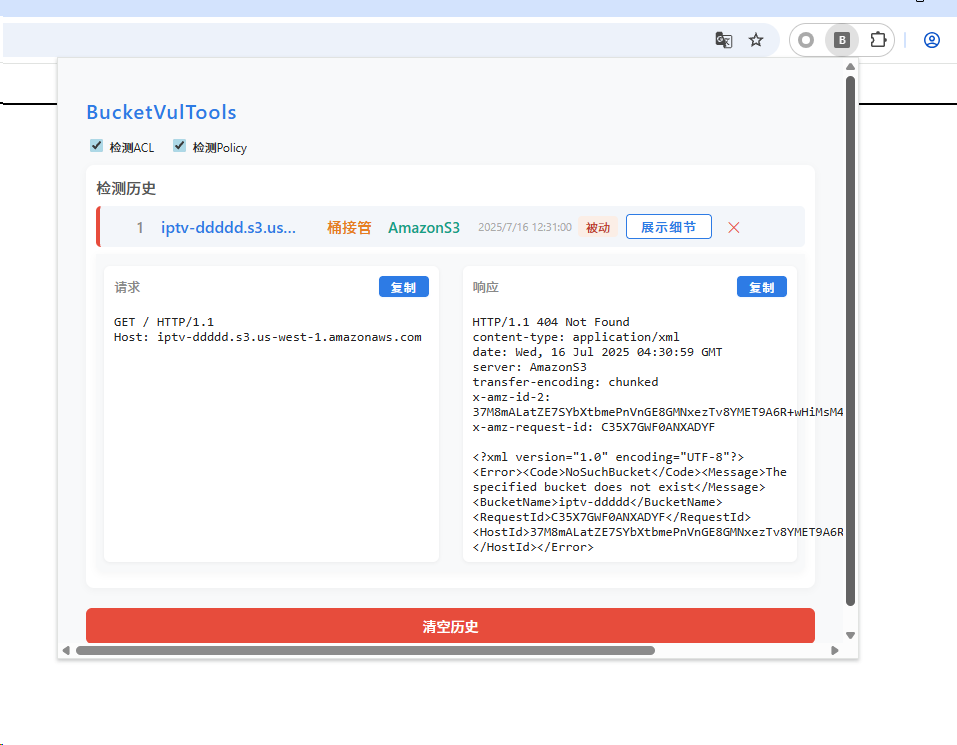Image resolution: width=957 pixels, height=745 pixels.
Task: Copy the response with 复制 button
Action: tap(762, 287)
